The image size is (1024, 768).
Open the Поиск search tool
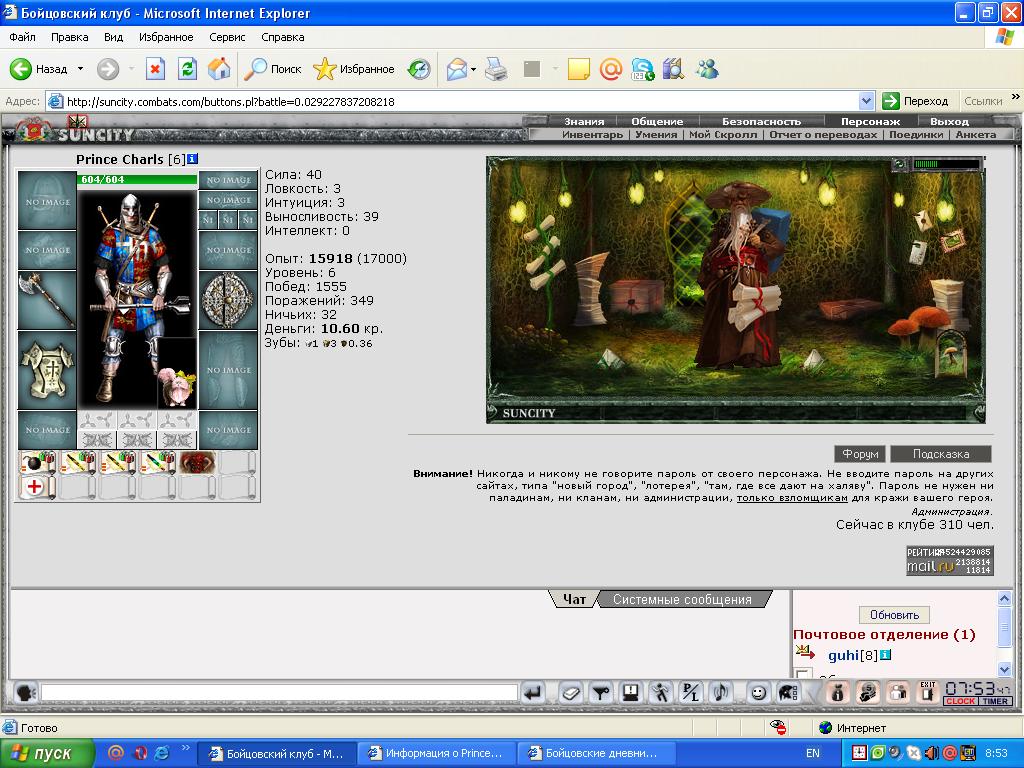(272, 69)
